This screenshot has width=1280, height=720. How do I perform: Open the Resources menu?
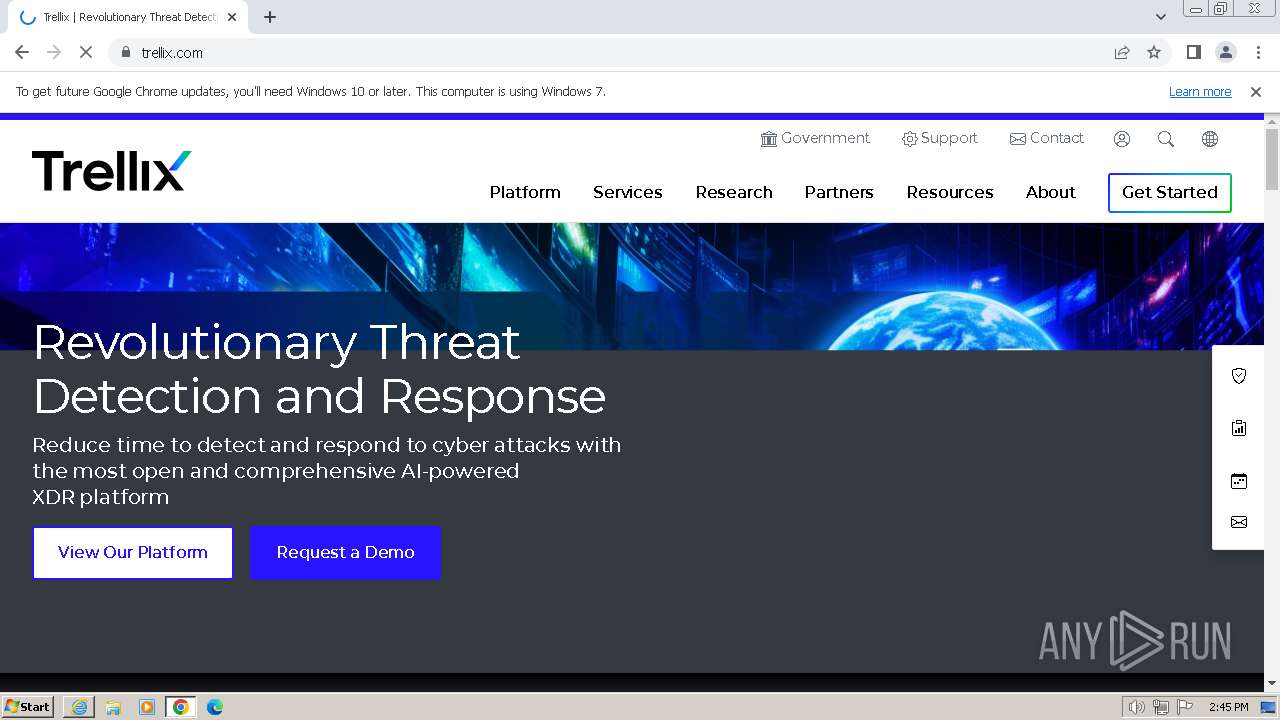[950, 192]
